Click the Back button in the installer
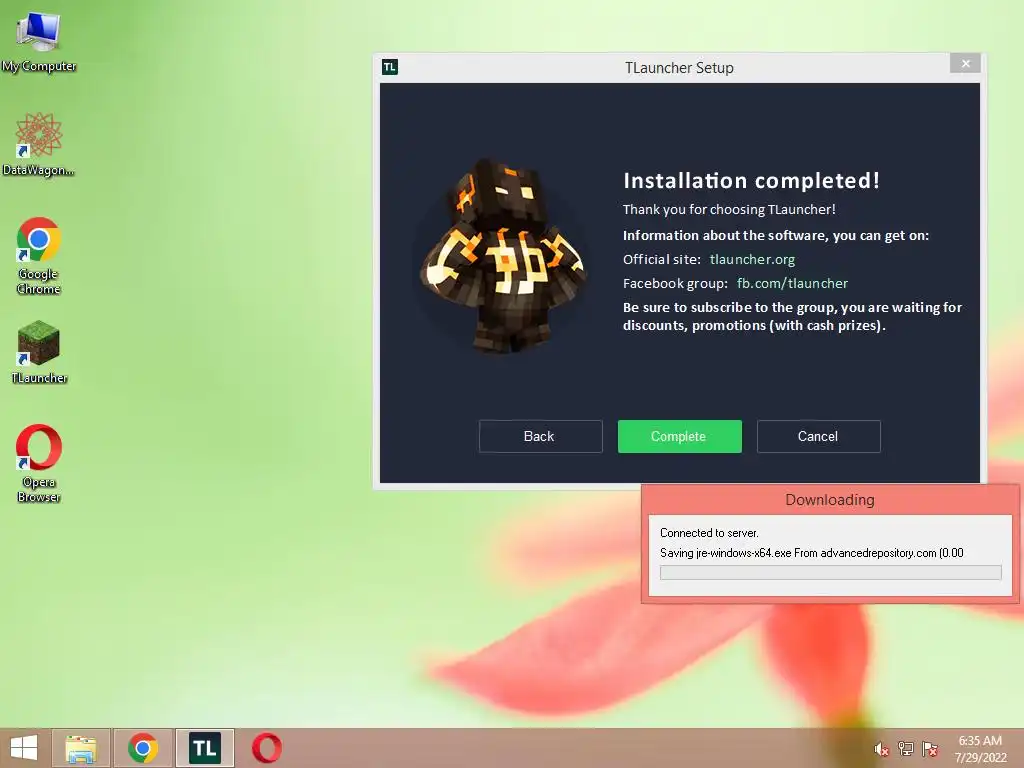Image resolution: width=1024 pixels, height=768 pixels. 540,436
